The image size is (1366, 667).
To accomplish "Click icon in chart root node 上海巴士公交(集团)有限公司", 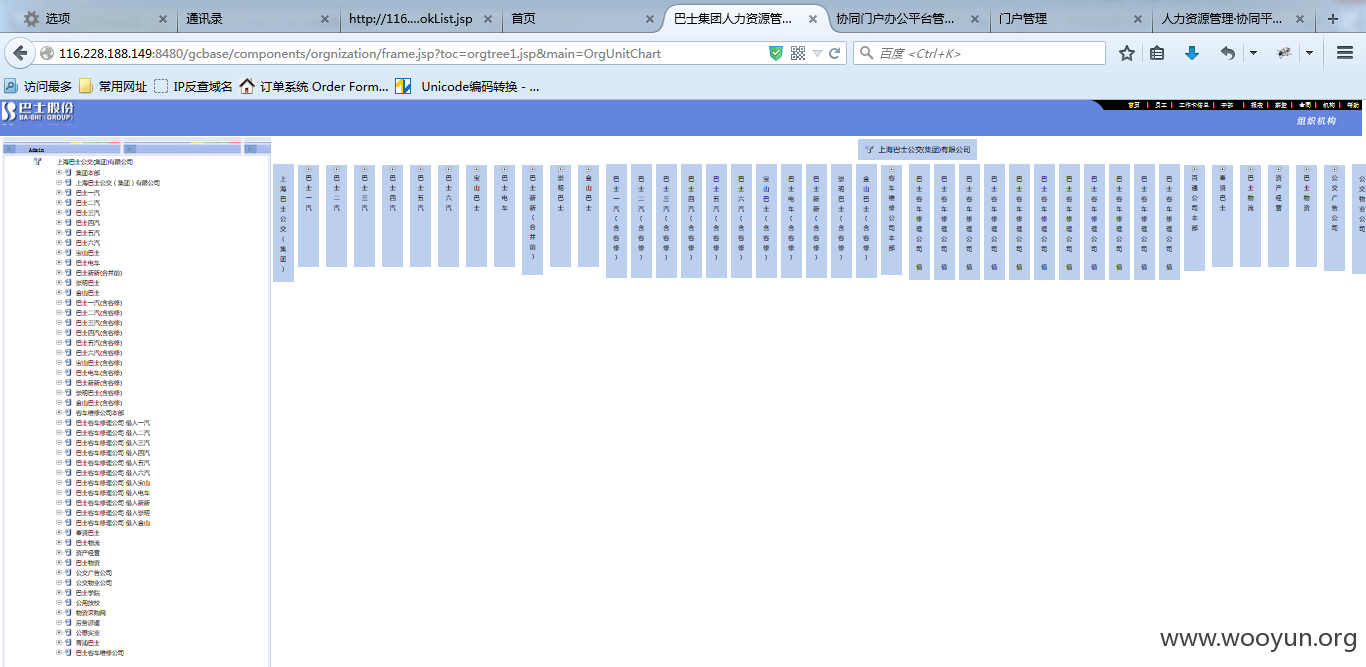I will pos(869,149).
